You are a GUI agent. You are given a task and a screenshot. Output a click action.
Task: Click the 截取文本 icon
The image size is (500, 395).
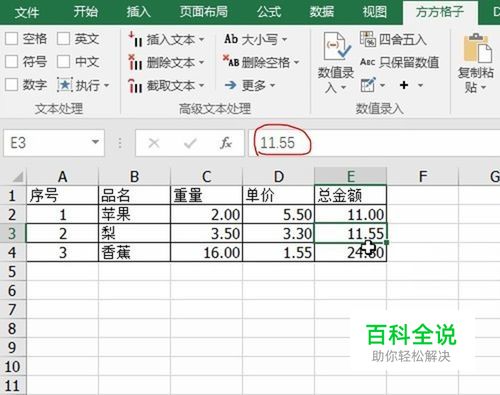pos(135,85)
